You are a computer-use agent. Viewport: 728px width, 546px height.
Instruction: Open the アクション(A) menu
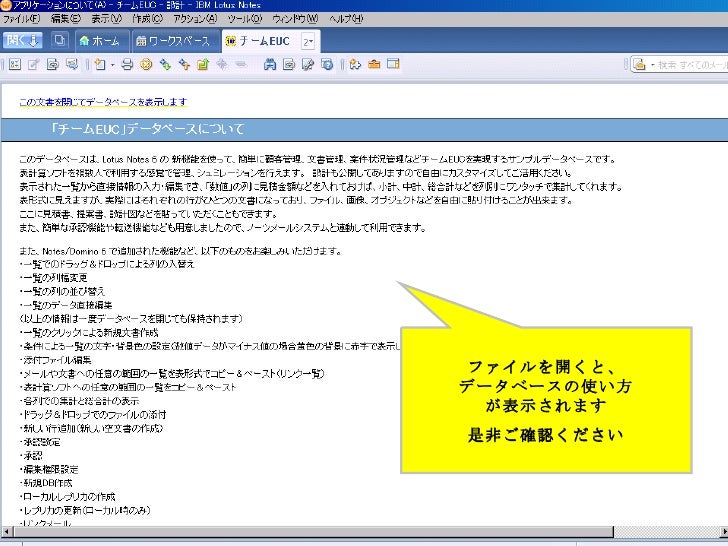coord(195,19)
